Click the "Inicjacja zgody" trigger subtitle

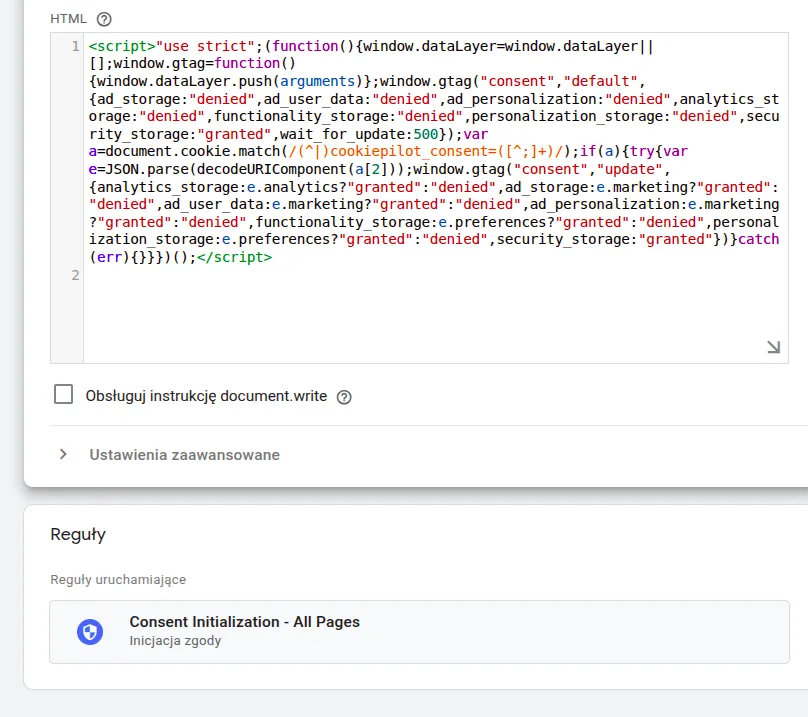pyautogui.click(x=175, y=641)
